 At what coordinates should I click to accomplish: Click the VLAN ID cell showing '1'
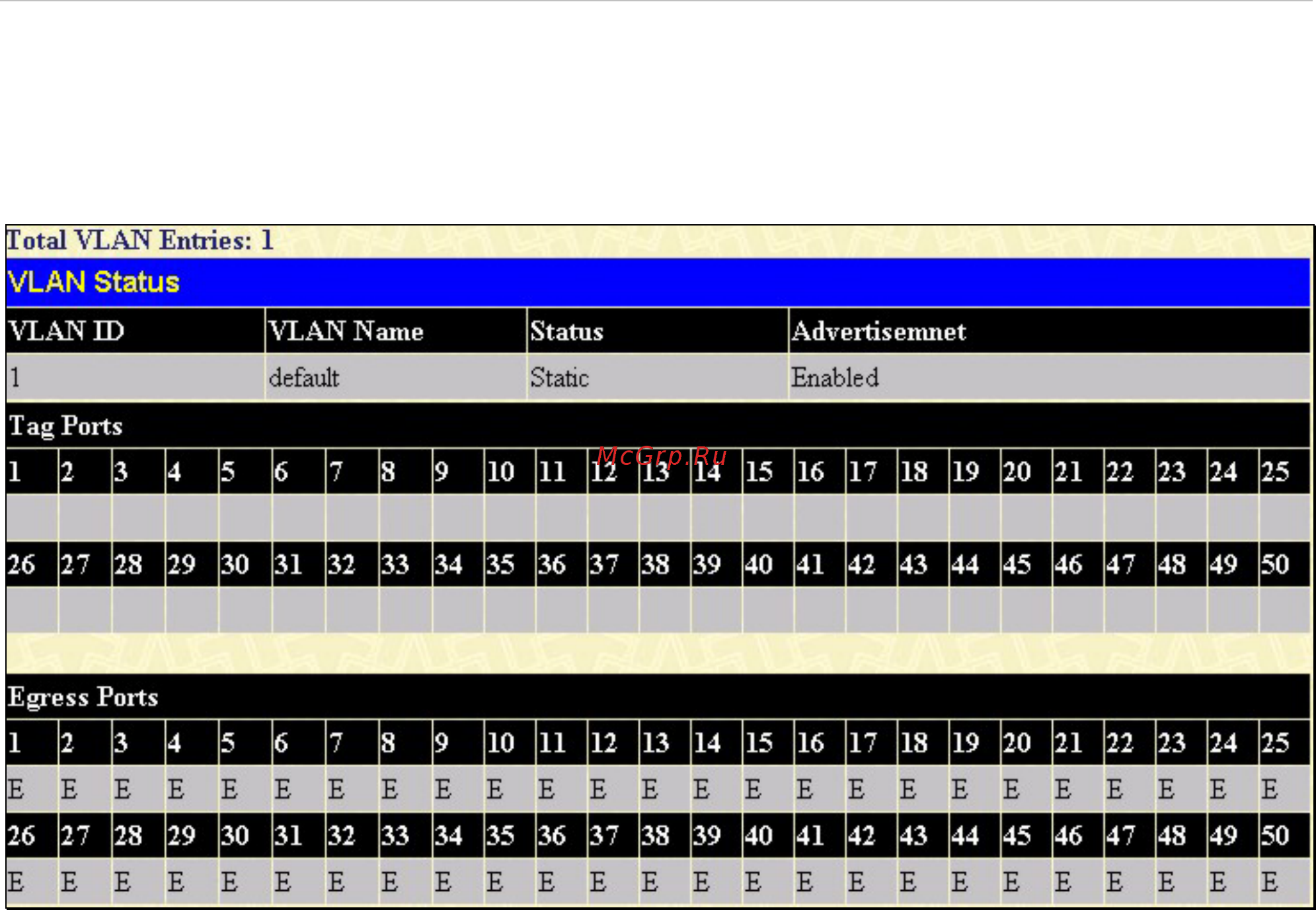pyautogui.click(x=135, y=378)
